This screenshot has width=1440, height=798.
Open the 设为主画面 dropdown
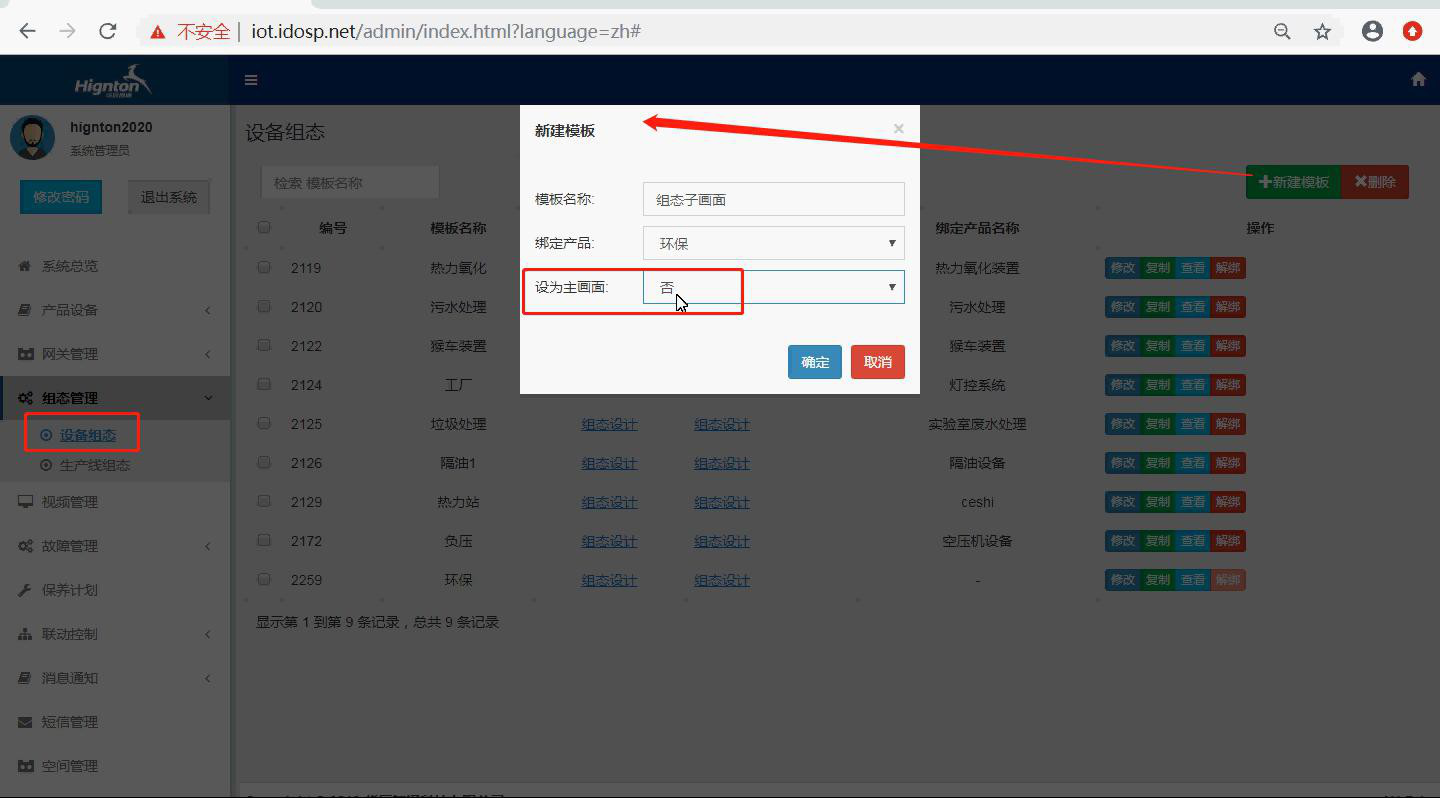point(773,287)
